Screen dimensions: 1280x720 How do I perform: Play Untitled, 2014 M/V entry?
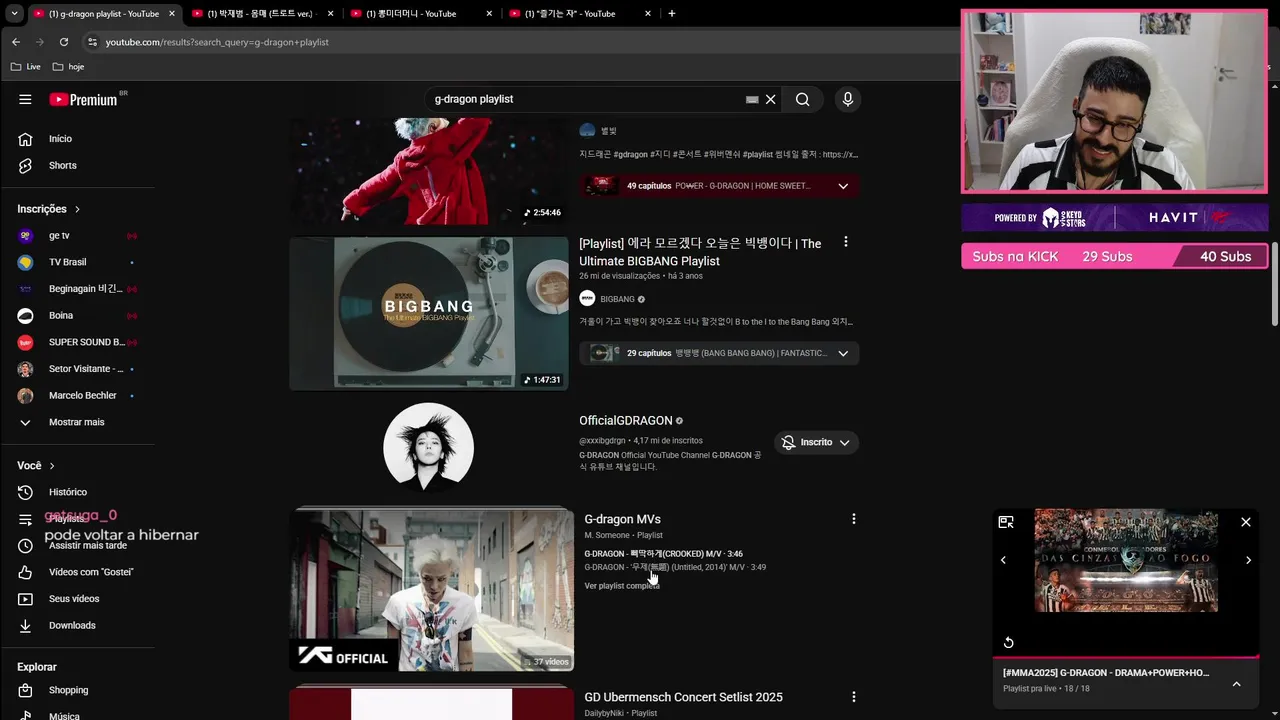tap(675, 567)
